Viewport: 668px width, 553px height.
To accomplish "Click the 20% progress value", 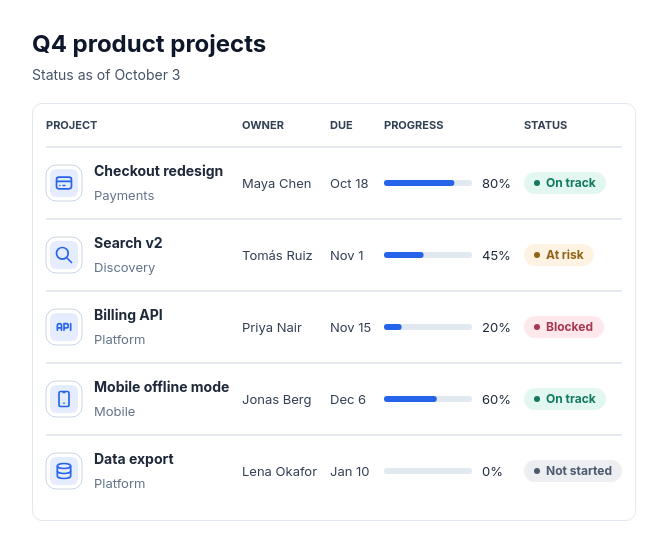I will click(x=496, y=328).
